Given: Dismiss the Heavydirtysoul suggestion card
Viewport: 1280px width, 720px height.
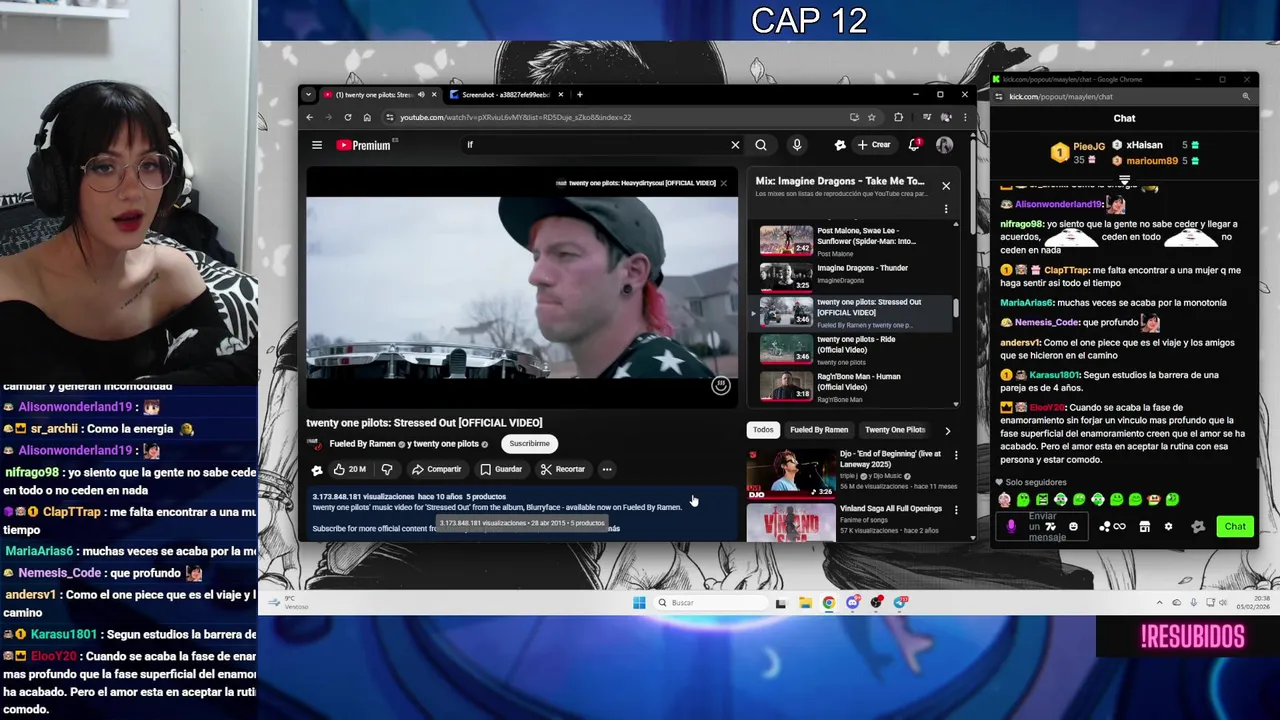Looking at the screenshot, I should point(724,183).
